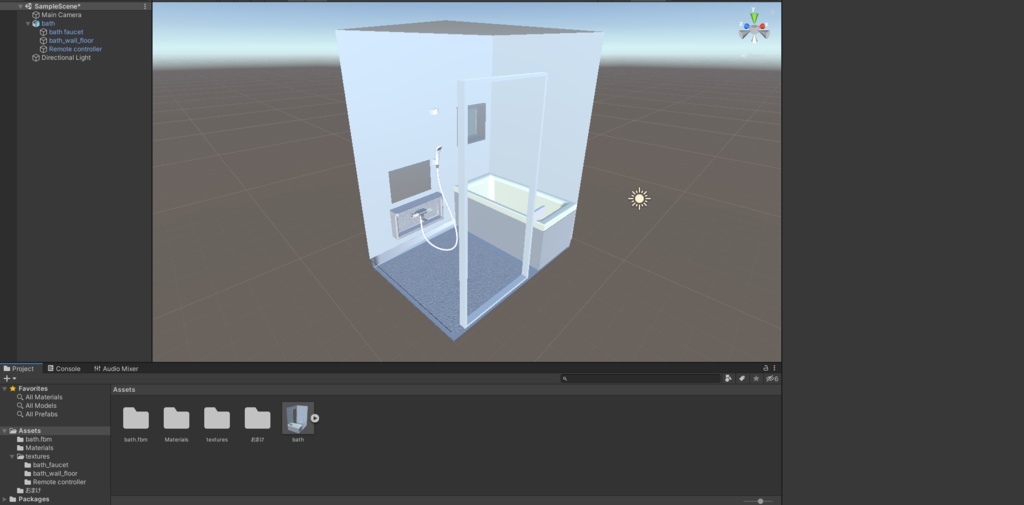1024x505 pixels.
Task: Collapse the Favorites section
Action: coord(5,389)
